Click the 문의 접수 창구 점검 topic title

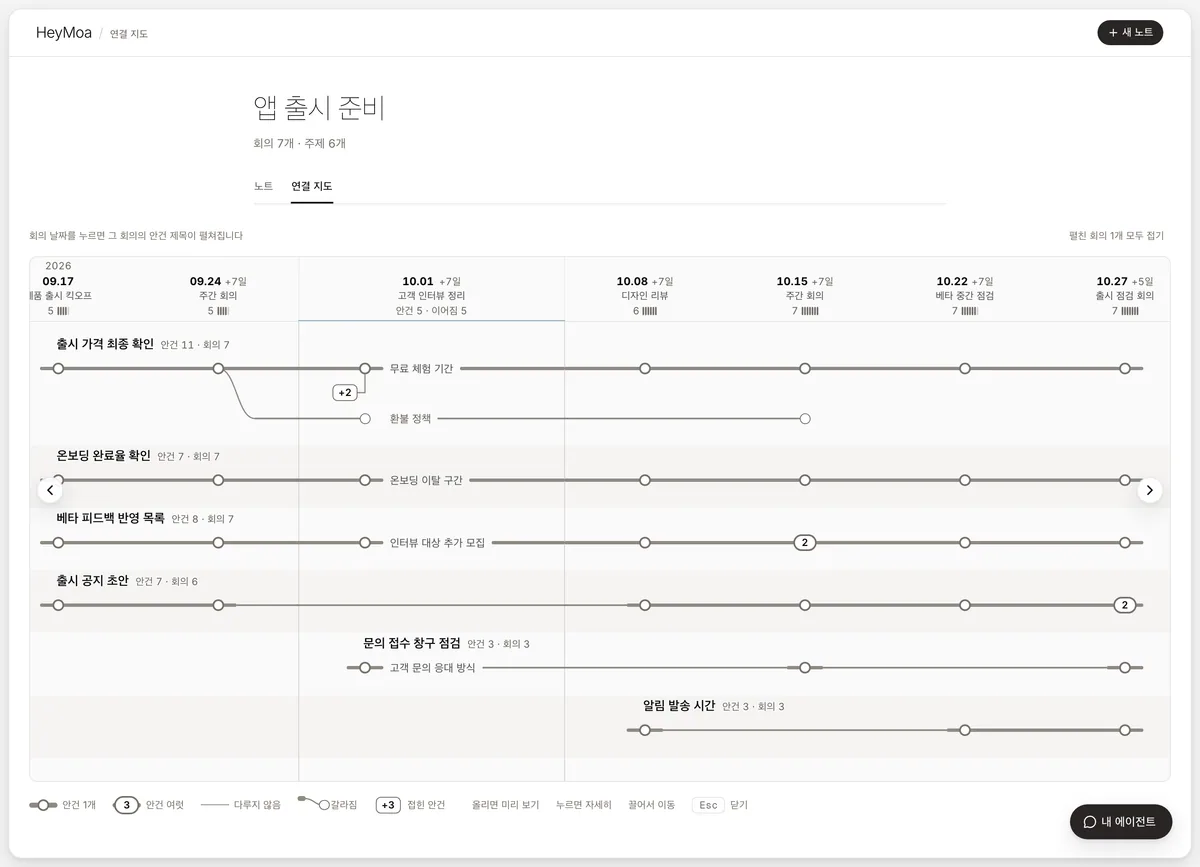412,643
